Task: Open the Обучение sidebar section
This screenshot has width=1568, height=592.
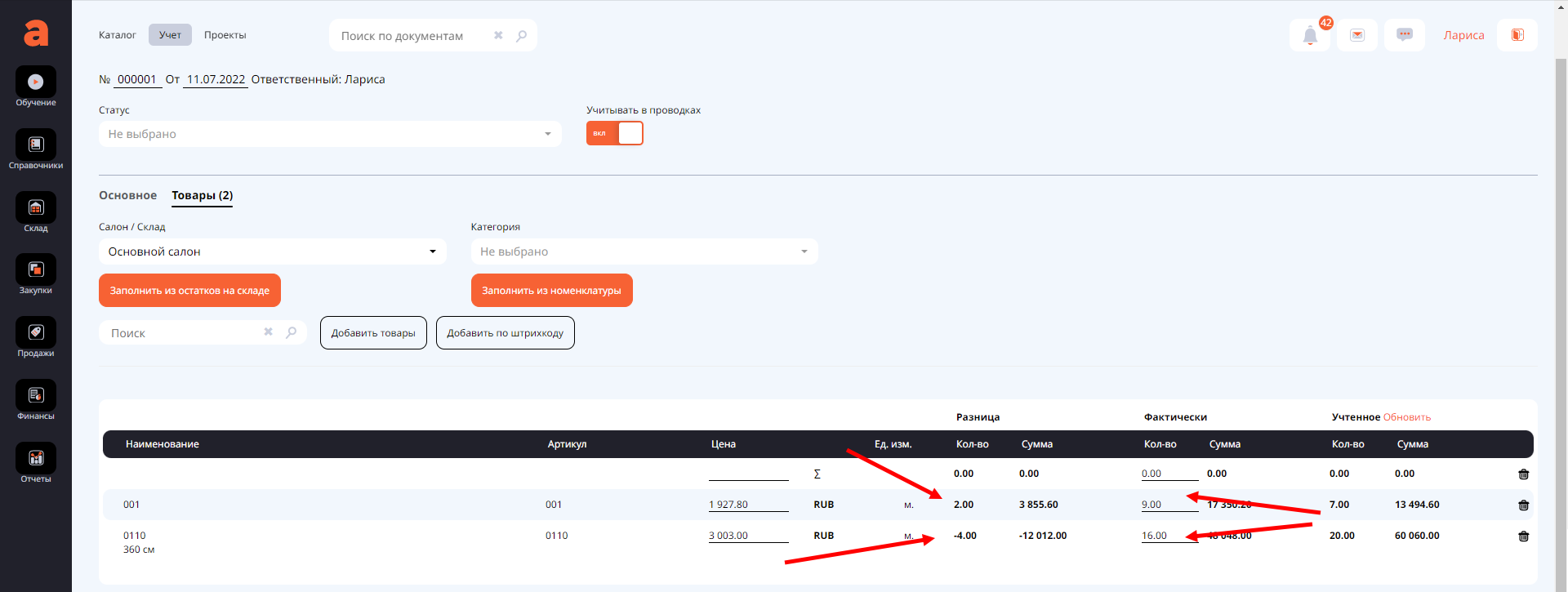Action: click(36, 82)
